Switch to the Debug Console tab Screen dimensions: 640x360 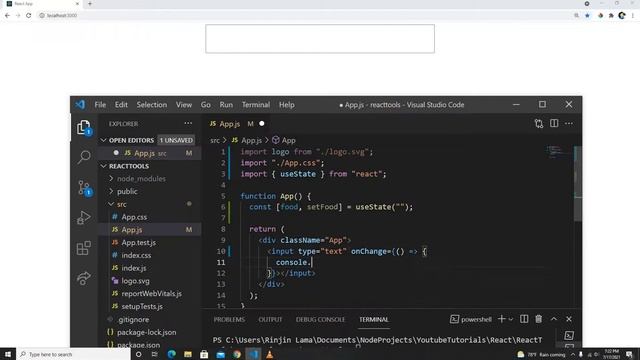click(320, 320)
